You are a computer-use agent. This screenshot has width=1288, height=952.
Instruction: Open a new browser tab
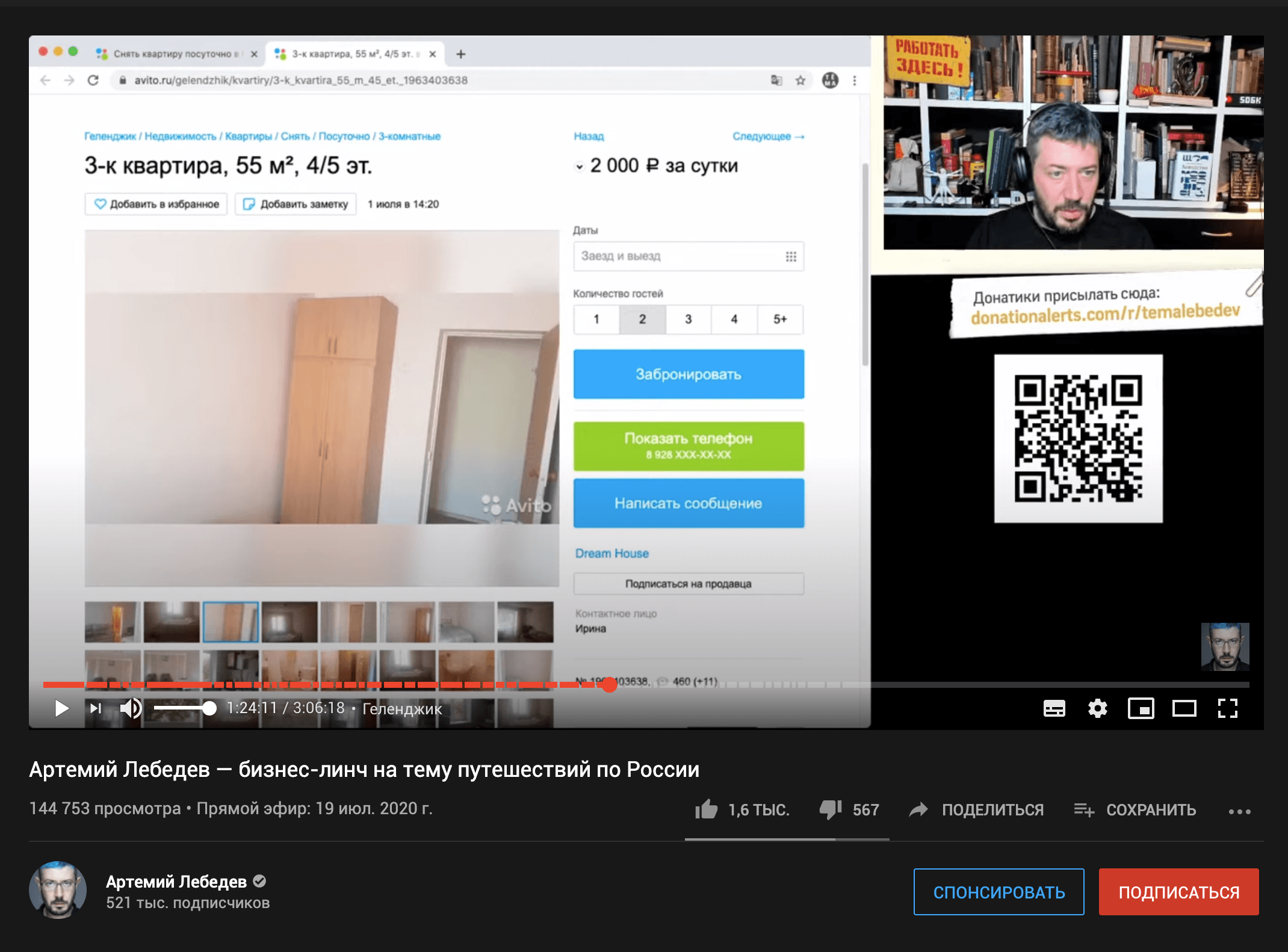click(461, 54)
